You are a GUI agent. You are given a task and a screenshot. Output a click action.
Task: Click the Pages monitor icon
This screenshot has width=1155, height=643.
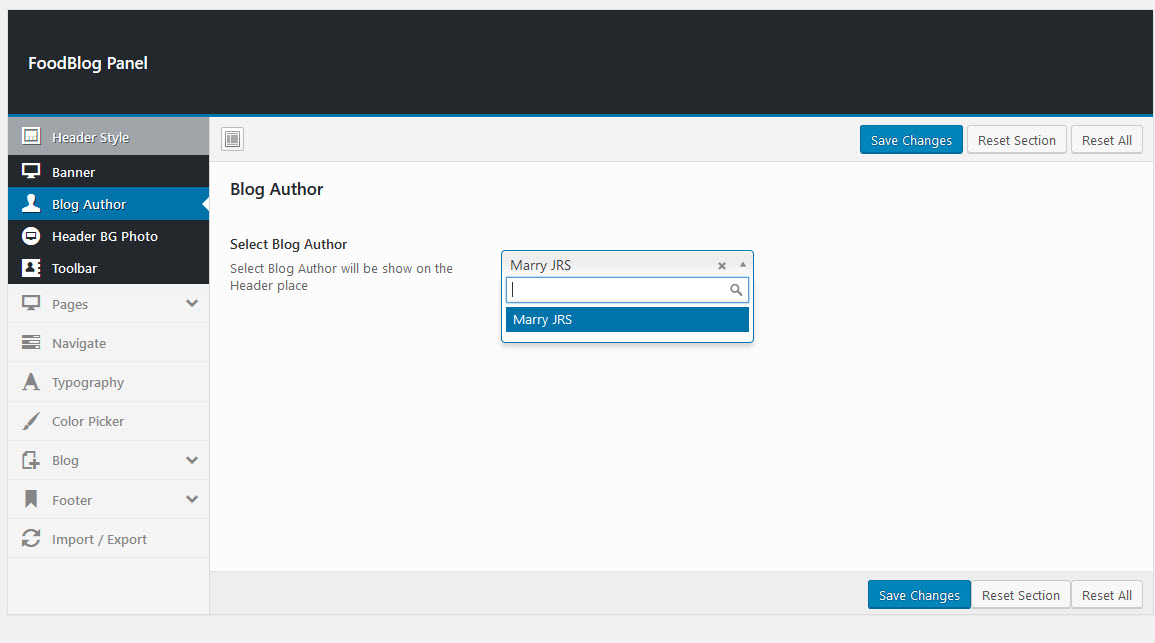click(31, 303)
